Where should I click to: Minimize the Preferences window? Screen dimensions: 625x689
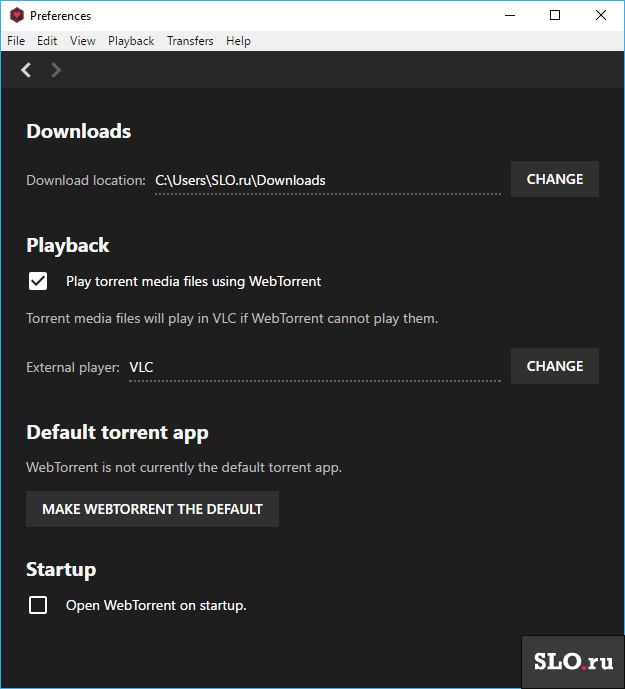pos(509,16)
